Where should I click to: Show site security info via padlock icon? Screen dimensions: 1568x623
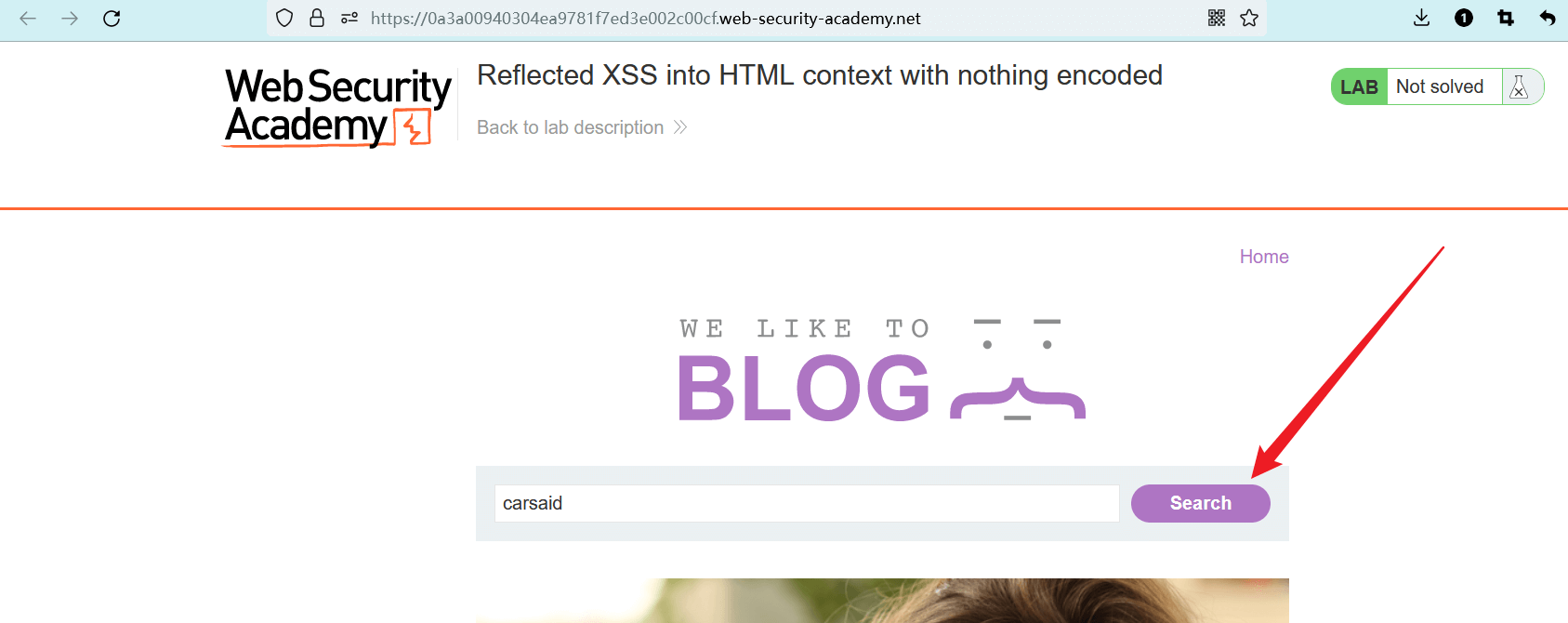(x=317, y=19)
